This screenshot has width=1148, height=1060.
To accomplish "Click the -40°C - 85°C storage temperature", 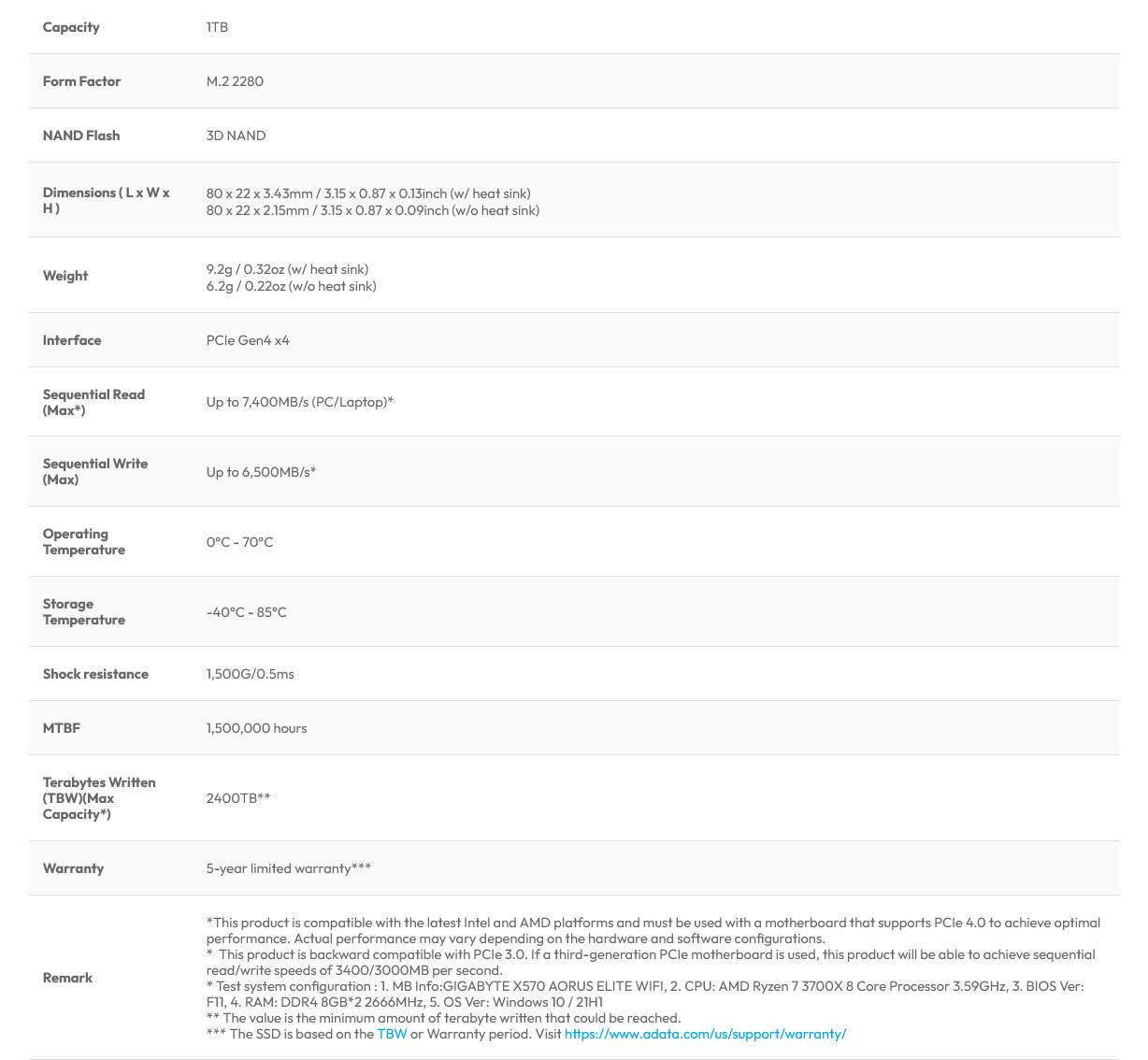I will [x=247, y=612].
